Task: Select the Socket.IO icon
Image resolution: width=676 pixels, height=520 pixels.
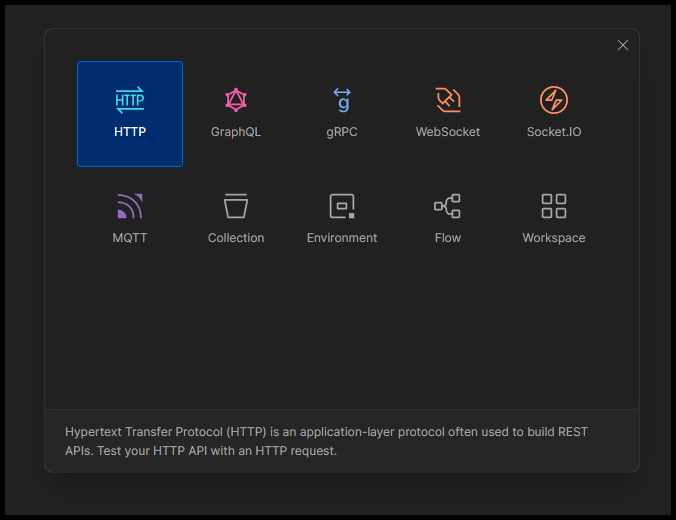Action: (x=554, y=100)
